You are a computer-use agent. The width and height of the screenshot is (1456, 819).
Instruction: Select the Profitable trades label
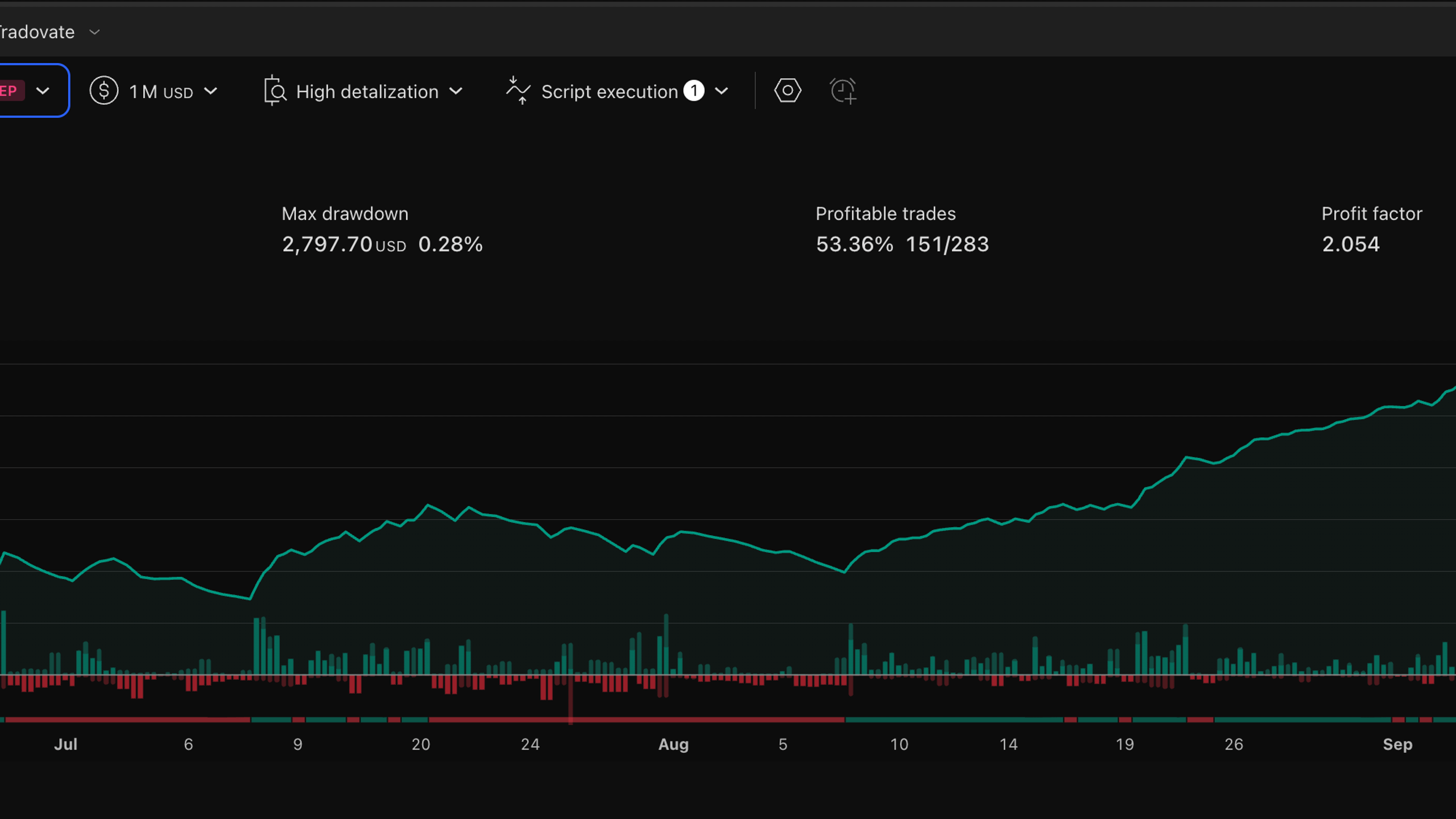tap(886, 214)
